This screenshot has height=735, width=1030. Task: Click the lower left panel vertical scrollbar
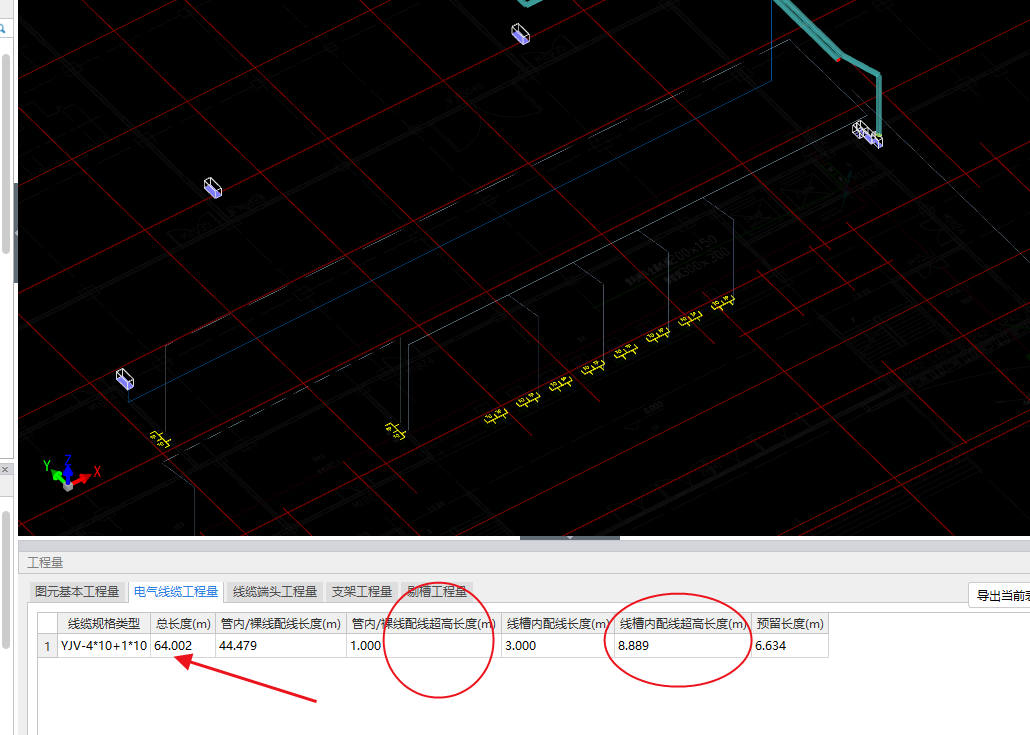6,580
